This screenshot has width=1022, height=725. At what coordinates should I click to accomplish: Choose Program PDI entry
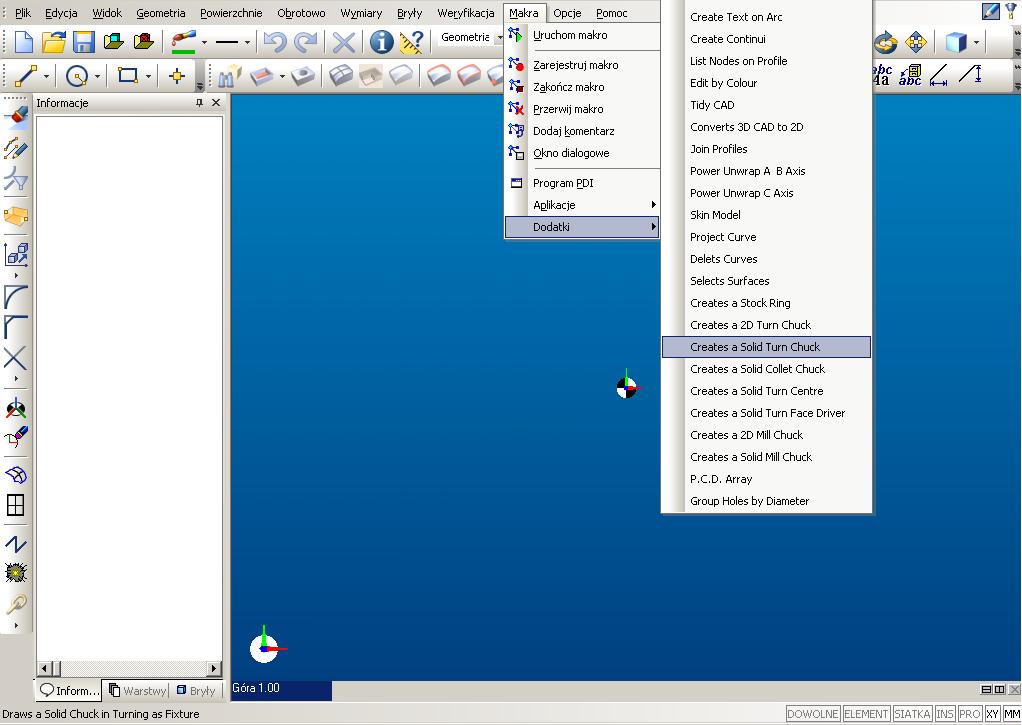click(x=583, y=183)
